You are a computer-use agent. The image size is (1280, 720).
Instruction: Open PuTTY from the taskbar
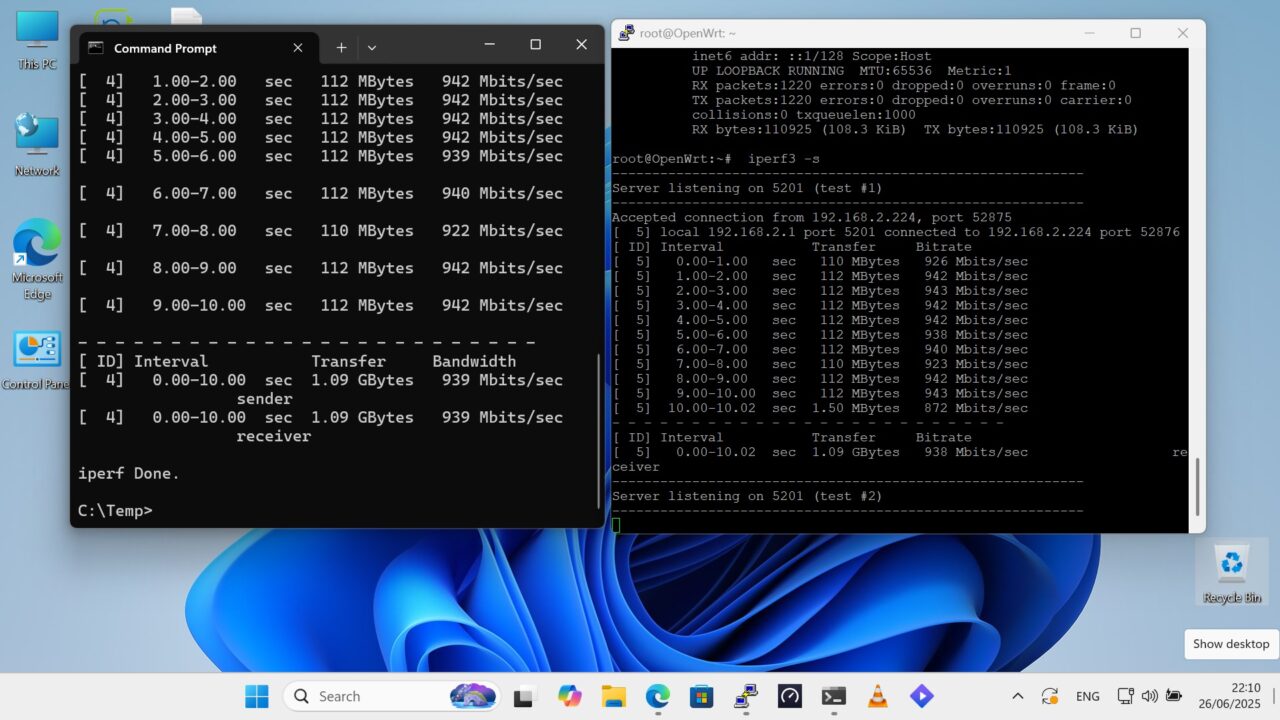745,696
